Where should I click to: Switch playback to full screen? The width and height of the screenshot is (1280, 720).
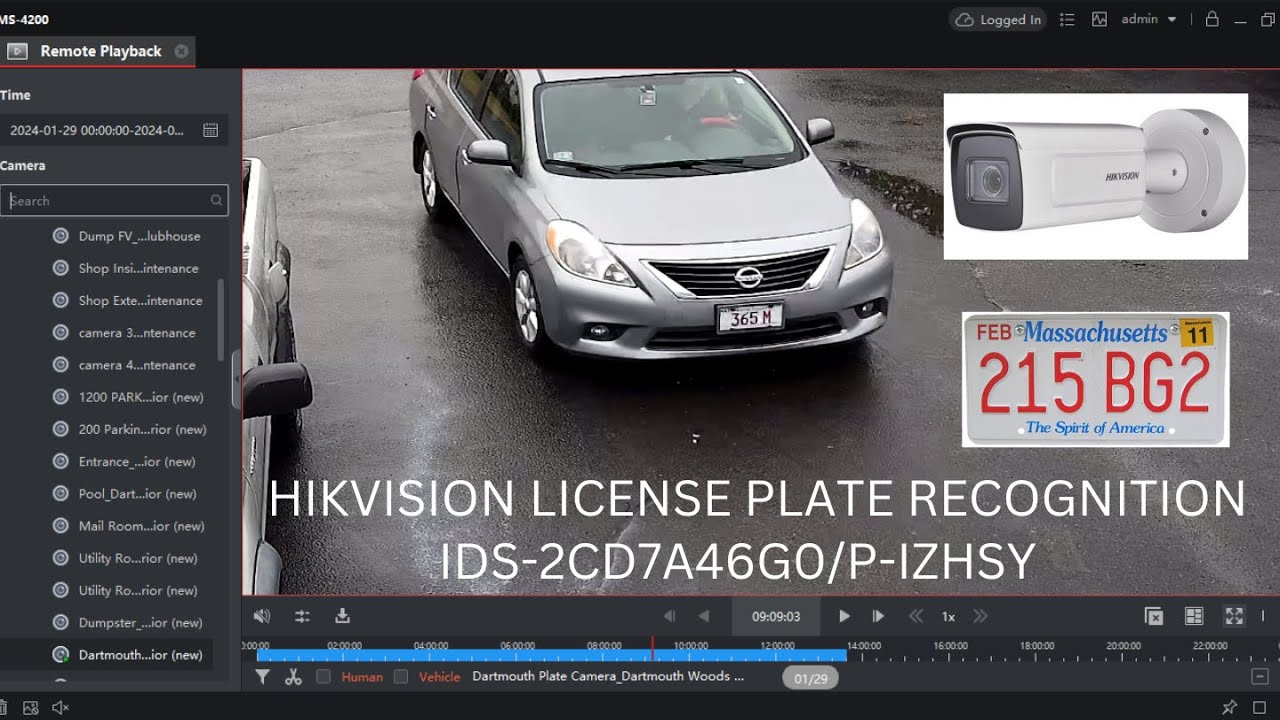[x=1234, y=617]
